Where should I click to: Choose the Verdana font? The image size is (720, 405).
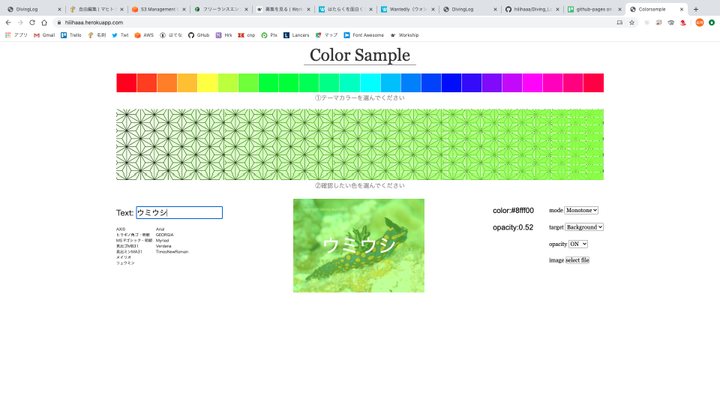pyautogui.click(x=163, y=246)
